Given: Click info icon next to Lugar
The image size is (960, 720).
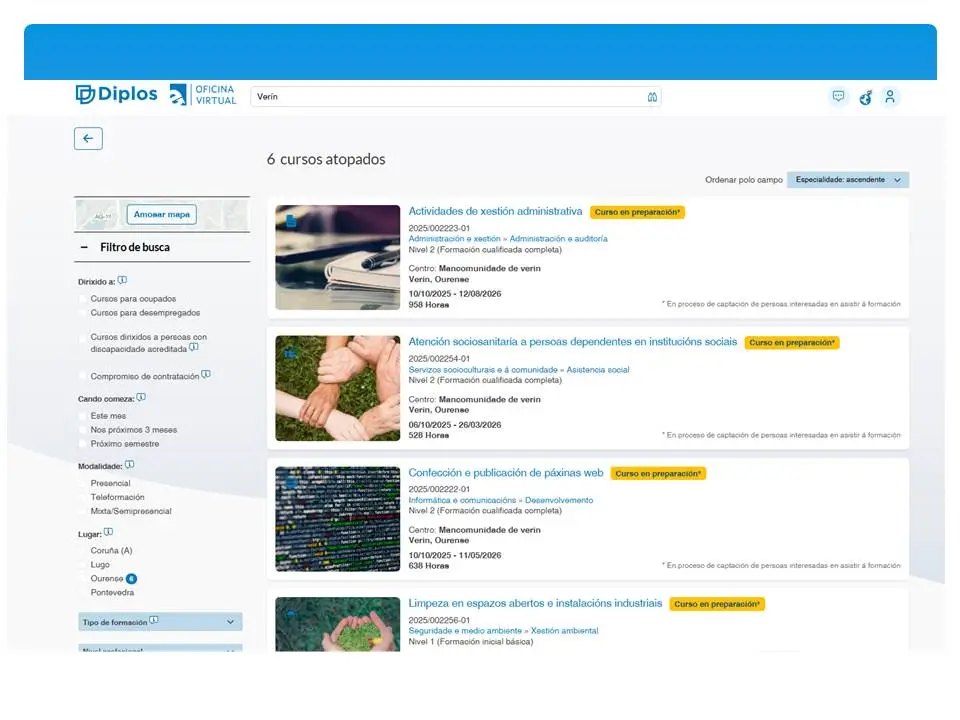Looking at the screenshot, I should click(108, 532).
